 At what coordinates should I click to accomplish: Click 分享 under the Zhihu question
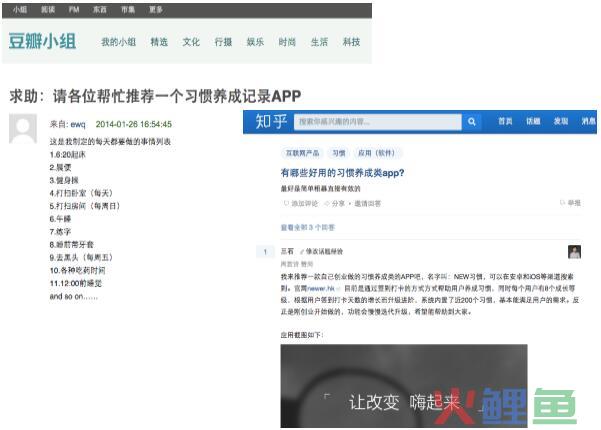point(334,204)
